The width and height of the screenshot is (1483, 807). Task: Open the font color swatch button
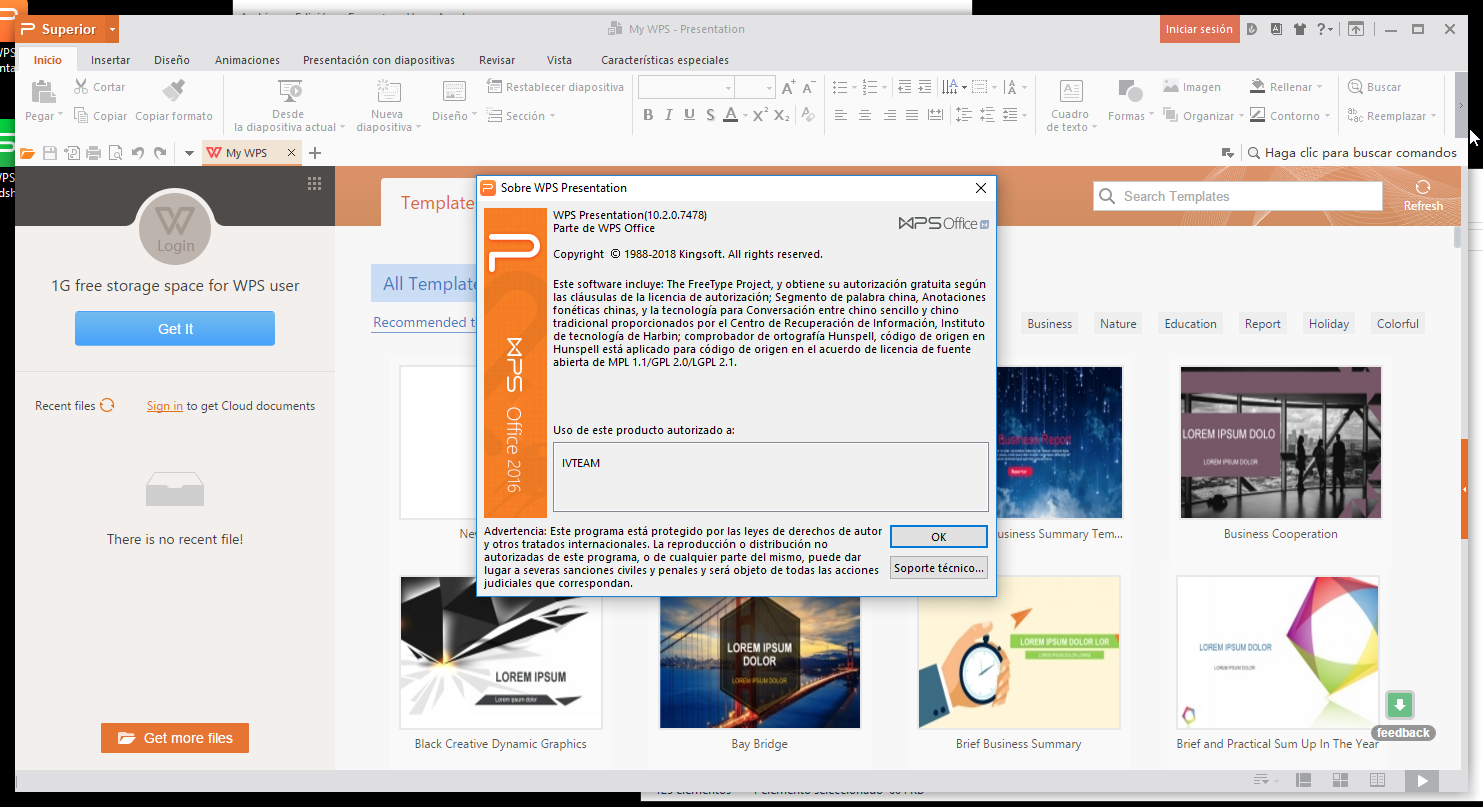pos(731,115)
